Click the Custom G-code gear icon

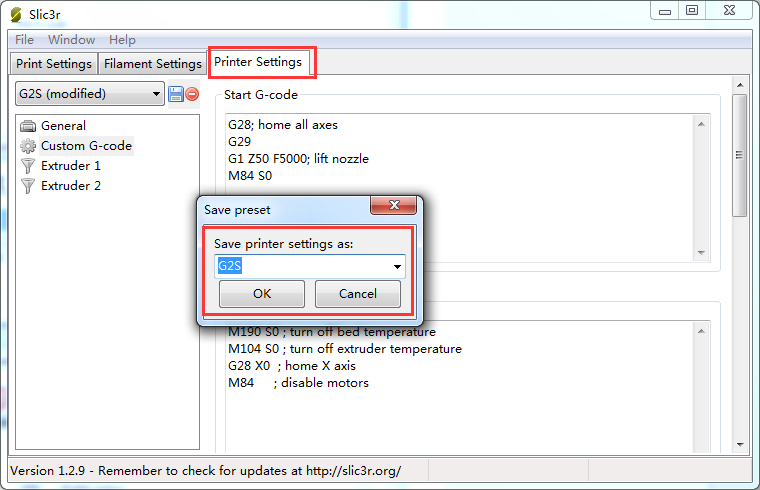(x=28, y=146)
